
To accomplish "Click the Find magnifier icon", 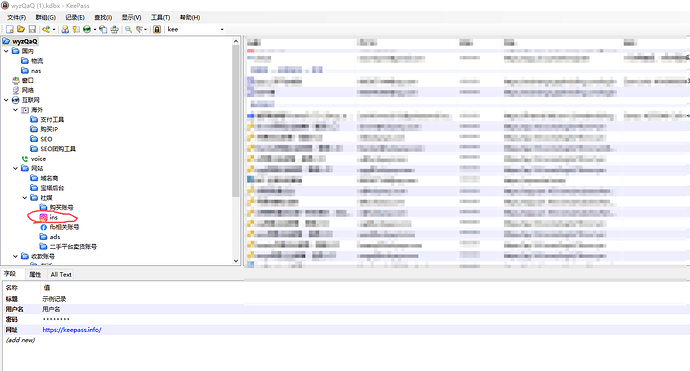I will (x=128, y=29).
